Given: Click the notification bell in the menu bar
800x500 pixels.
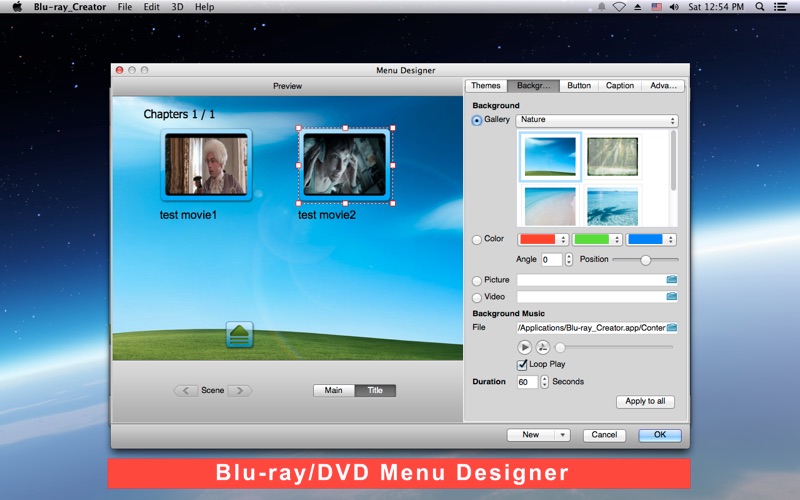Looking at the screenshot, I should 602,7.
